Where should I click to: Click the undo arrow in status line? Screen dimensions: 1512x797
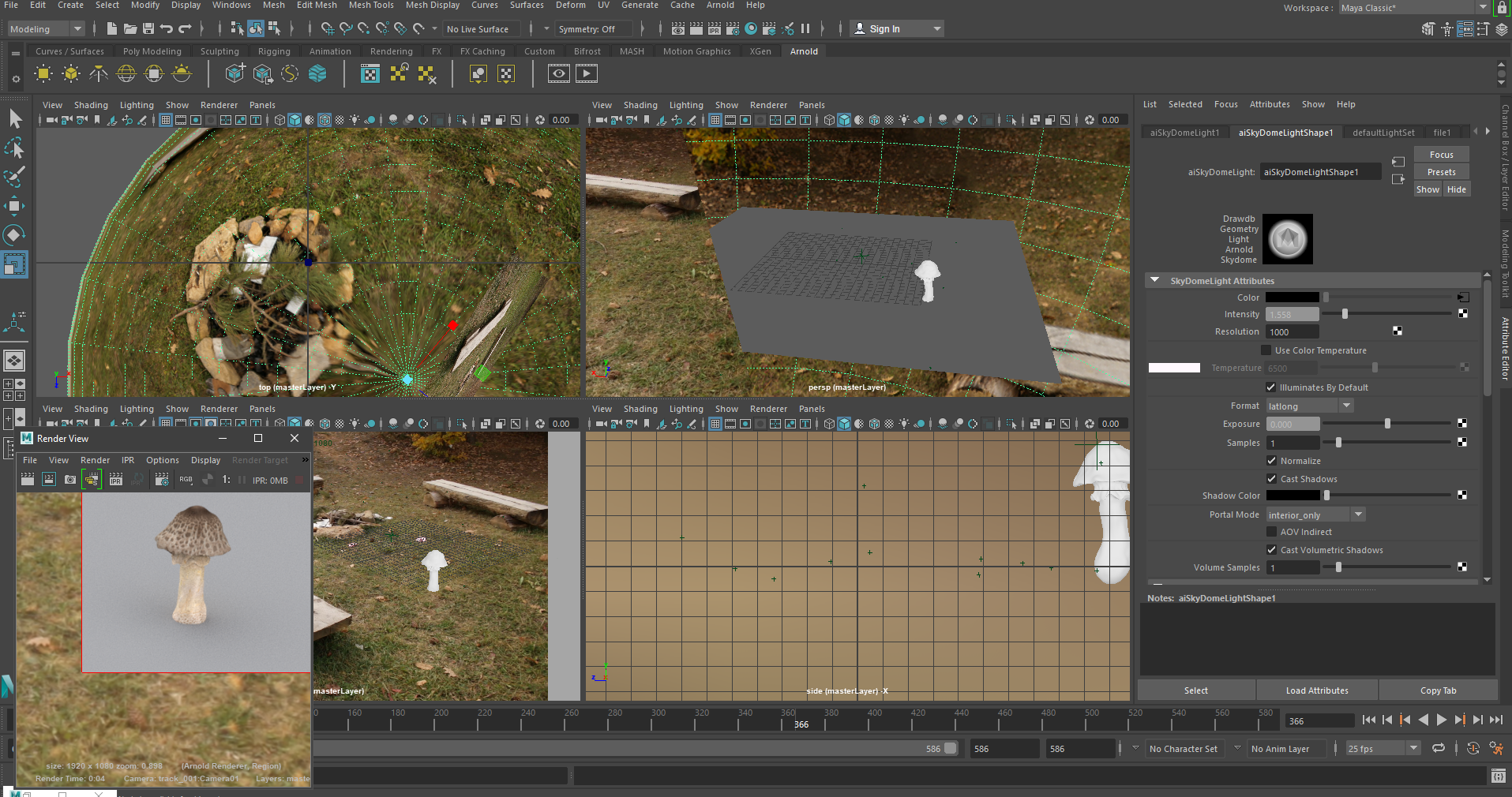[x=167, y=29]
